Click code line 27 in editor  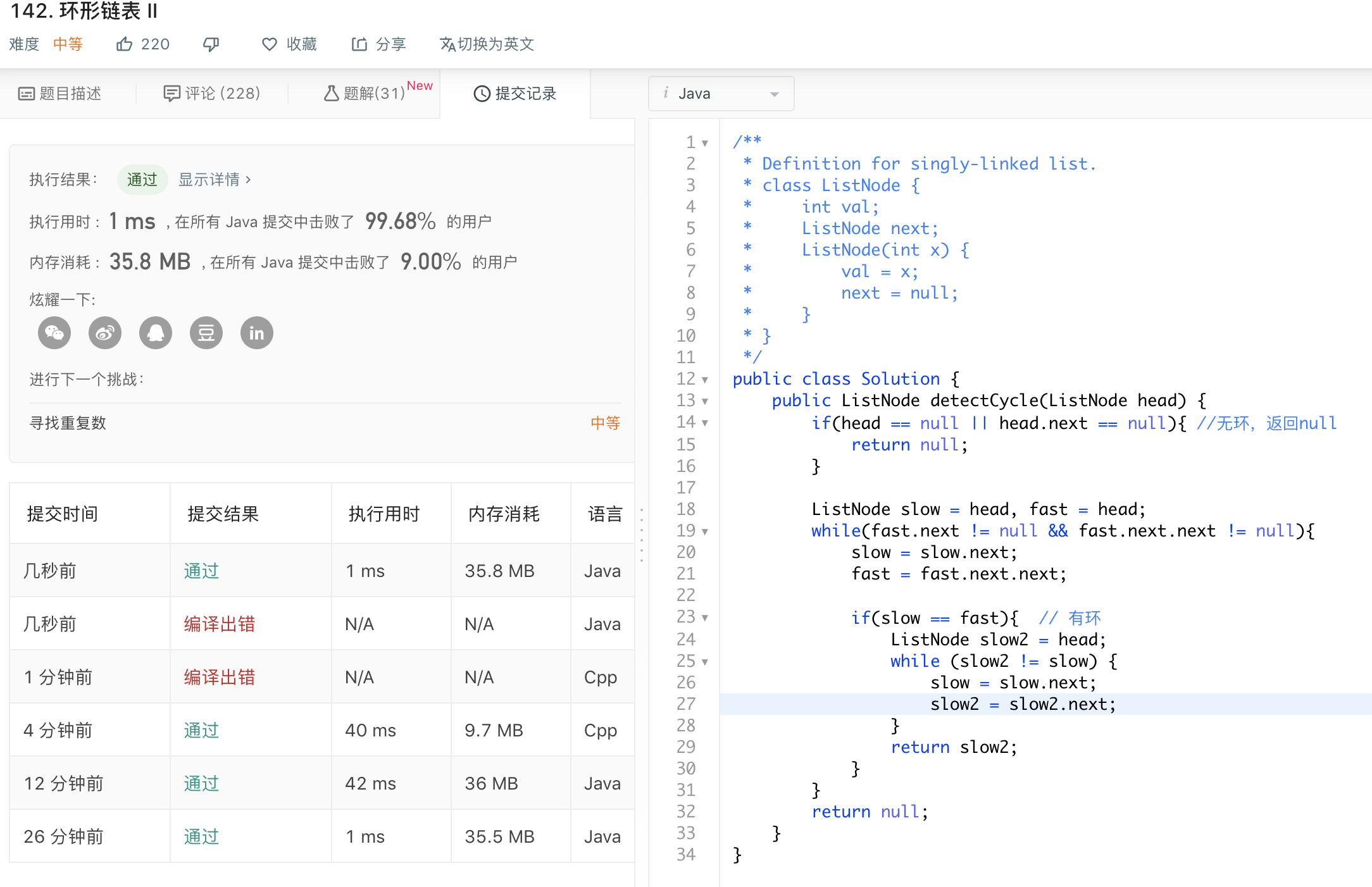coord(1023,704)
